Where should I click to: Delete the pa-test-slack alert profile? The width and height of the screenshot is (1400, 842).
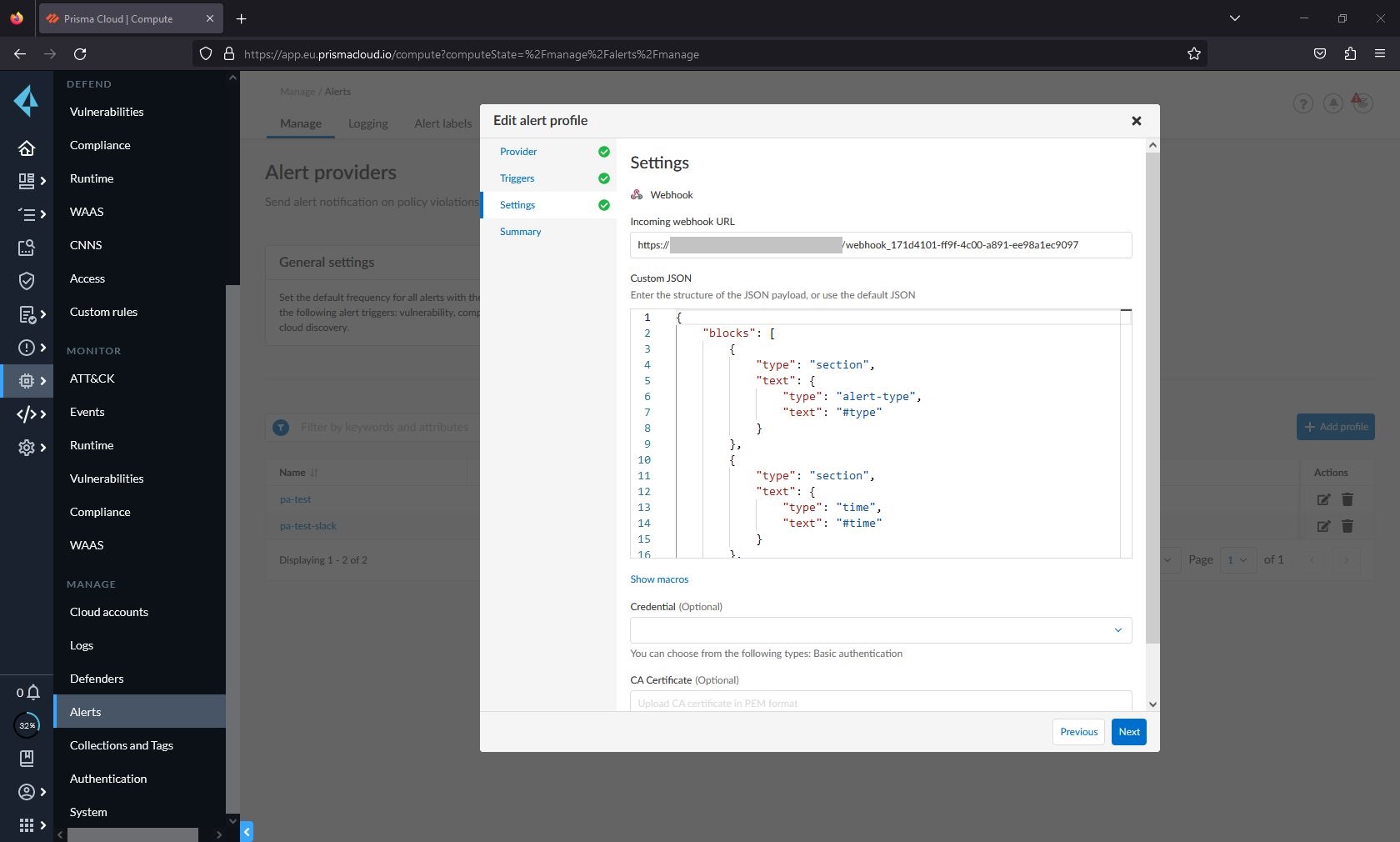pyautogui.click(x=1347, y=526)
